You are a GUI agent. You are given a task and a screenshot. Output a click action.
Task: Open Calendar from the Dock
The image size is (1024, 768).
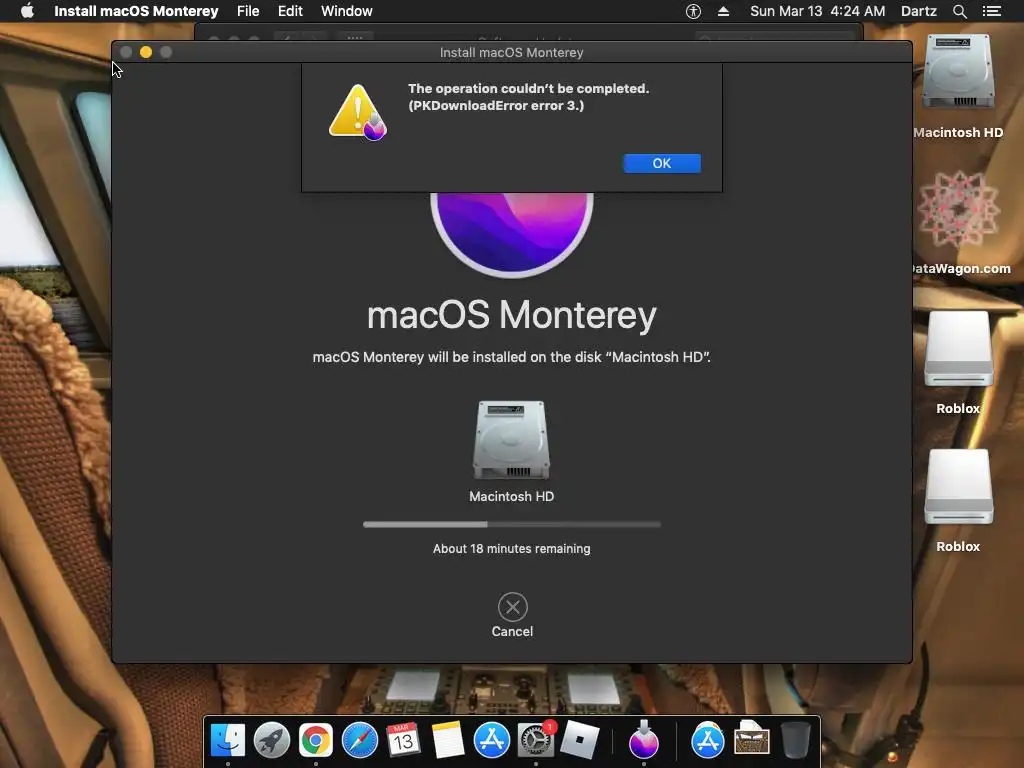coord(403,741)
